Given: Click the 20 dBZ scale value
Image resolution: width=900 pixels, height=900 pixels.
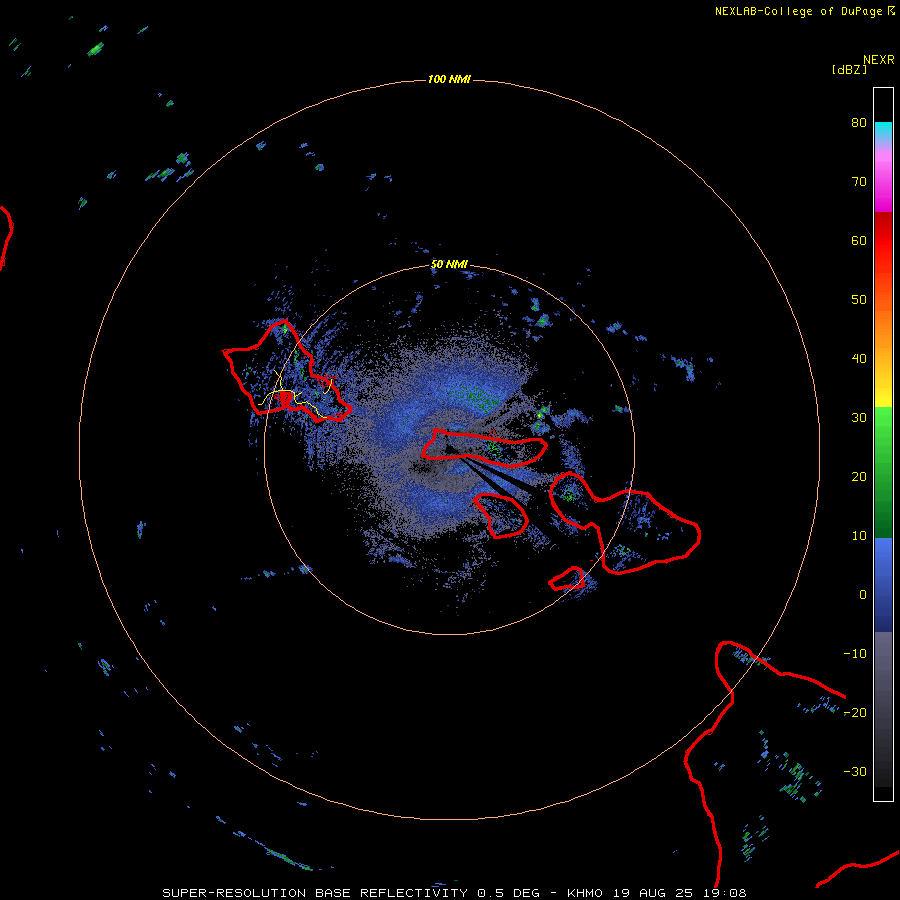Looking at the screenshot, I should click(x=859, y=476).
